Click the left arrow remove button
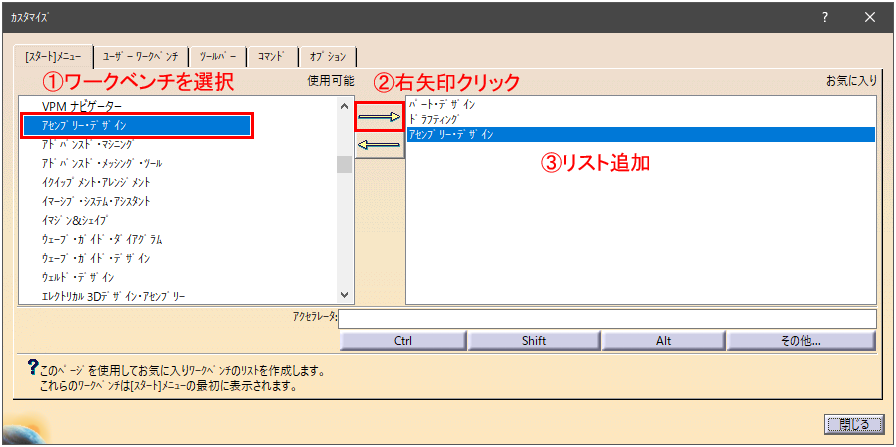This screenshot has height=447, width=896. pos(379,145)
